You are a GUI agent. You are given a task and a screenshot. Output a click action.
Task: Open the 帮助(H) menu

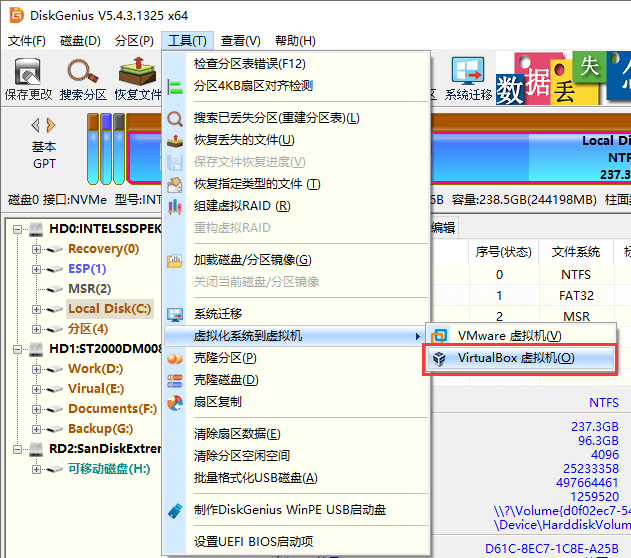click(x=295, y=41)
